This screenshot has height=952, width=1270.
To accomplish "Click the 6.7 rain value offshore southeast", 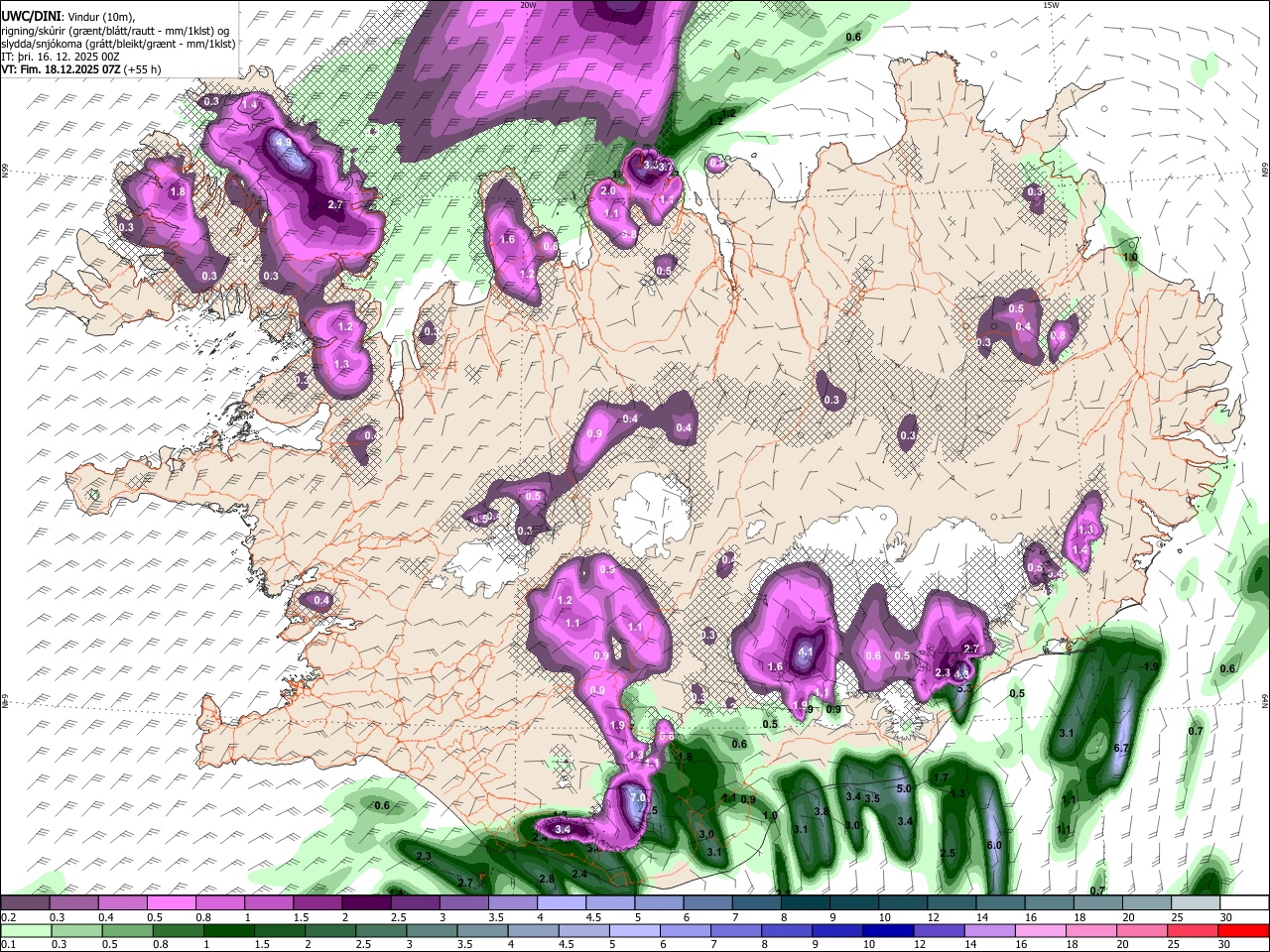I will click(x=1122, y=748).
